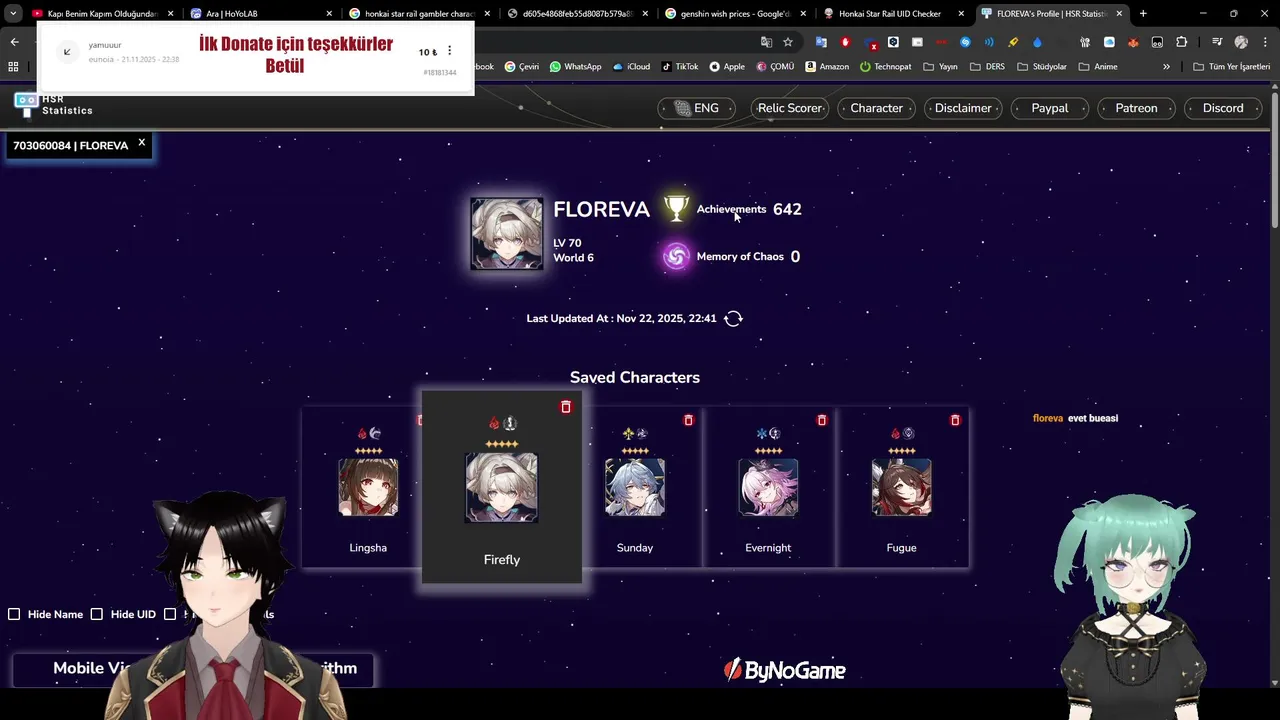Screen dimensions: 1280x720
Task: Bookmark this page with the star icon
Action: [x=788, y=42]
